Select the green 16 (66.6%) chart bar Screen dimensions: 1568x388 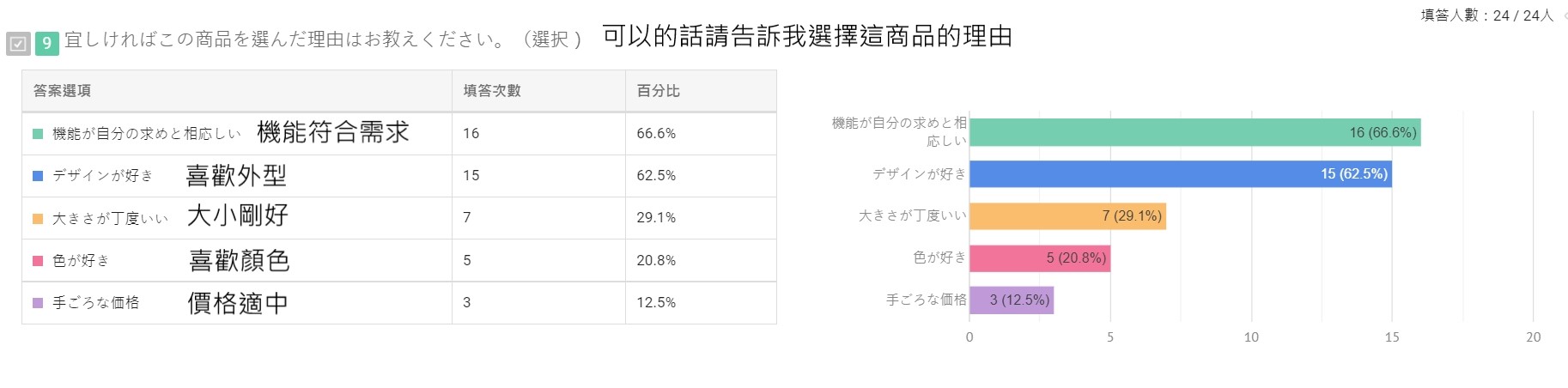(1194, 132)
